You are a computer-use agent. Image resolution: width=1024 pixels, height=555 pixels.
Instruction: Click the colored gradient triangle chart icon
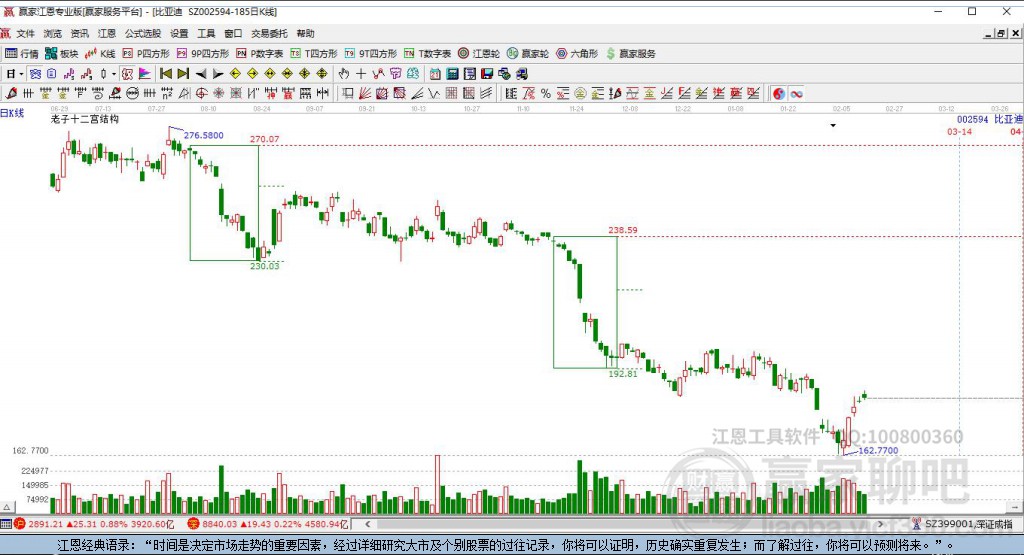point(145,74)
